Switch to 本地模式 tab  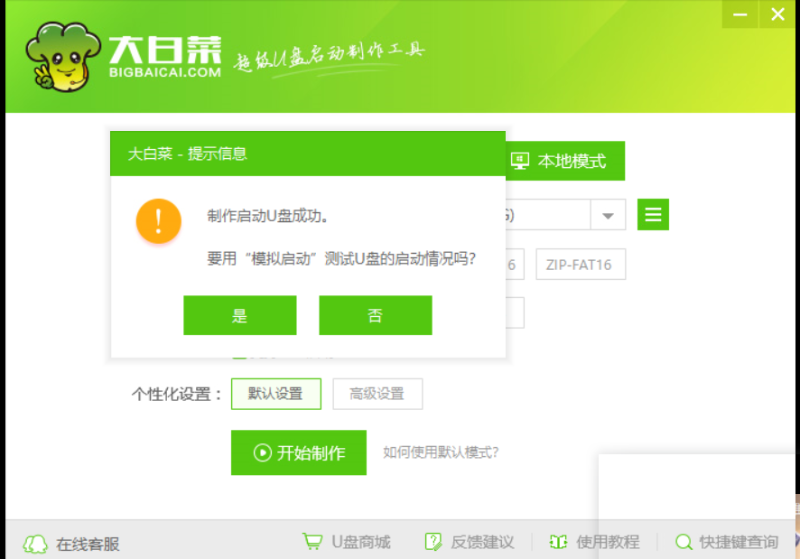565,161
